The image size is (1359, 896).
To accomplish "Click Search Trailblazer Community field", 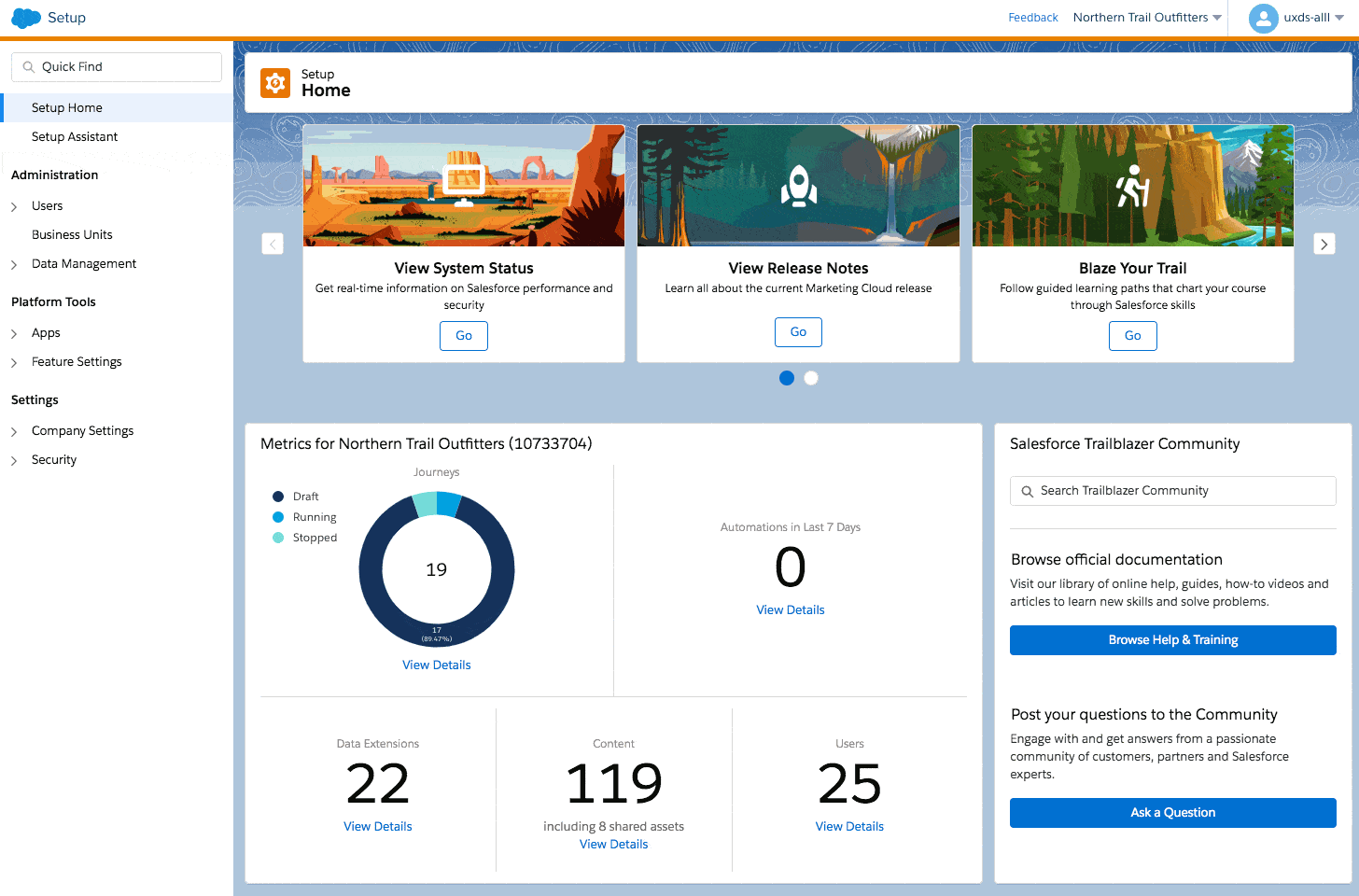I will (x=1173, y=491).
